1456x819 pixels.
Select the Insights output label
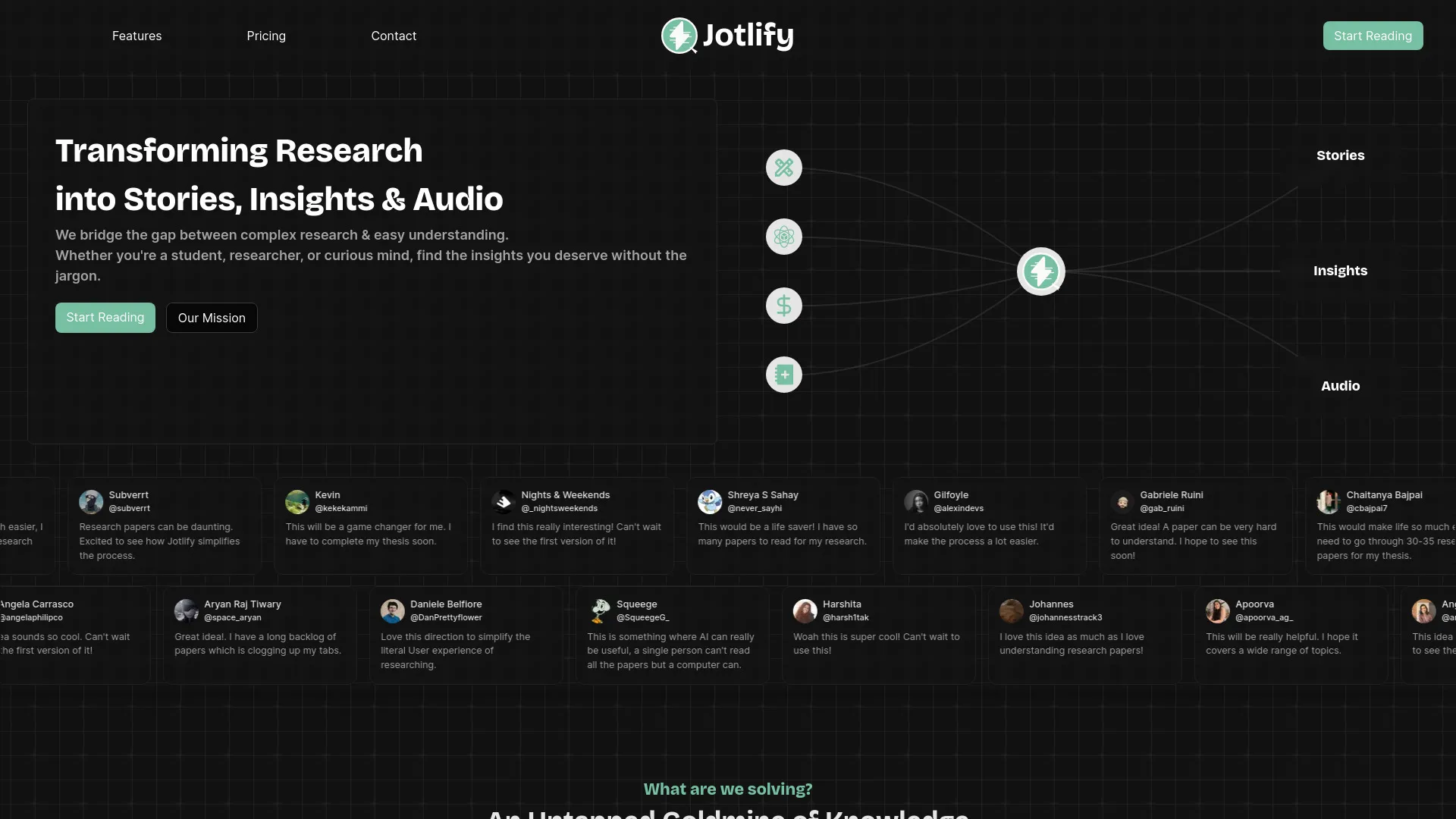(x=1340, y=270)
